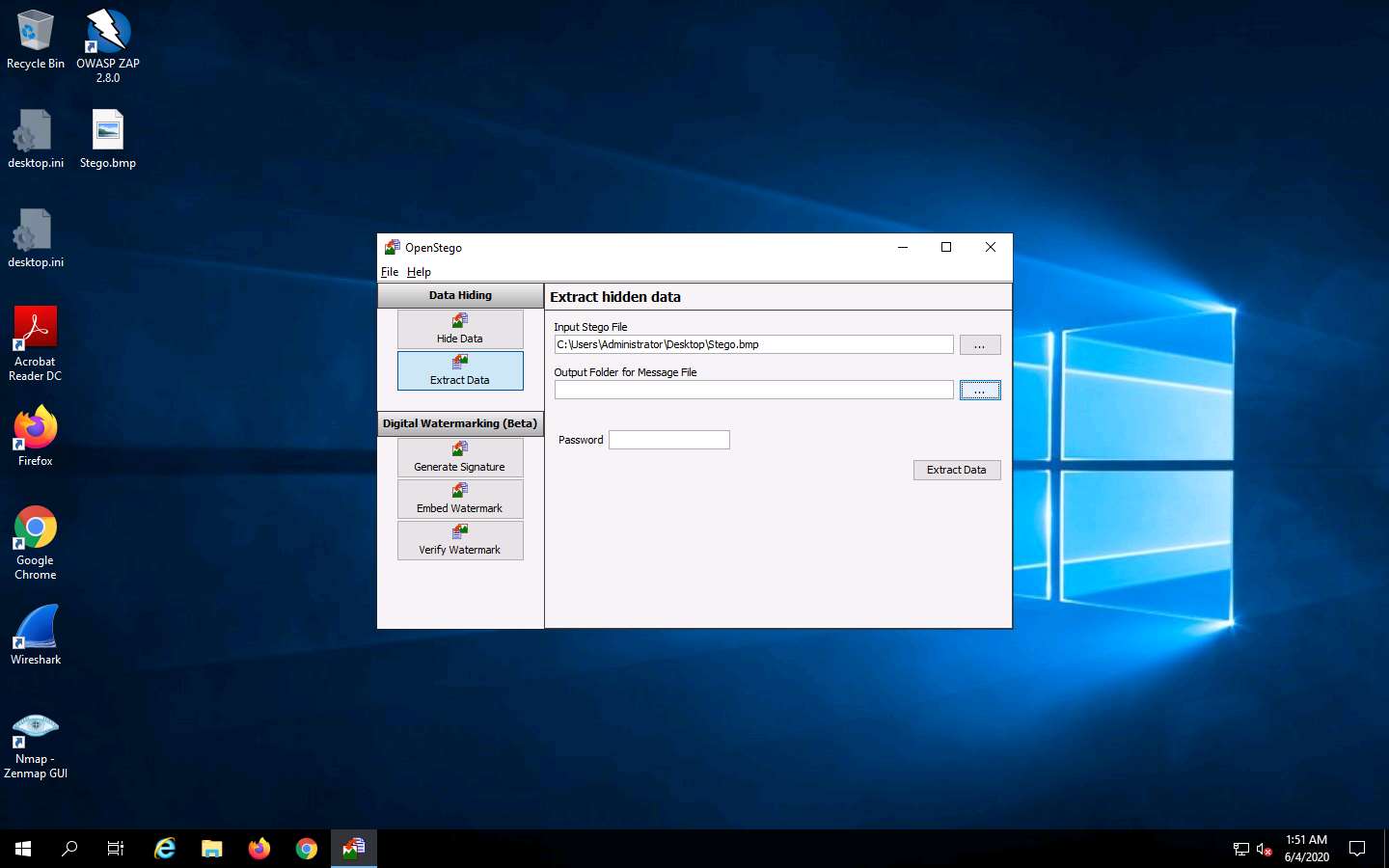
Task: Select the upper desktop.ini file icon
Action: click(36, 140)
